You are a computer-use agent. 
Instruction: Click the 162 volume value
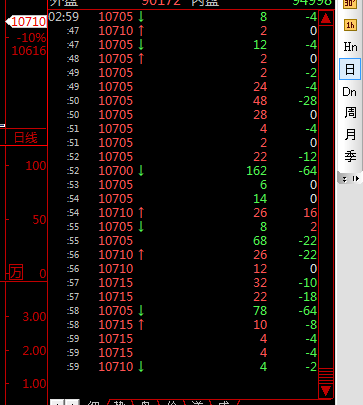(256, 171)
